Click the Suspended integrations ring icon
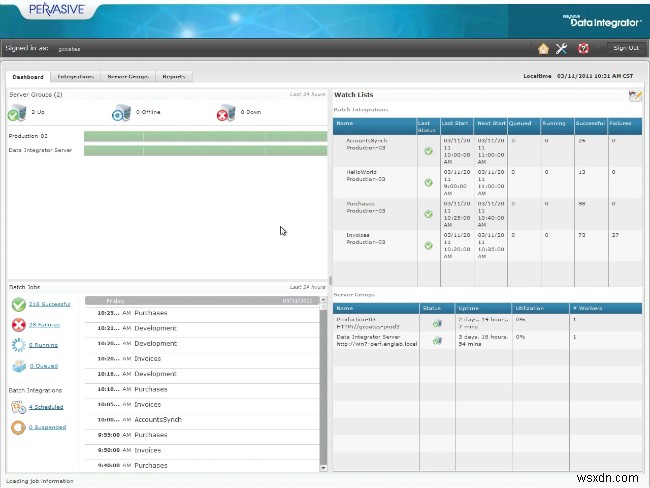Screen dimensions: 650x488 [x=18, y=427]
